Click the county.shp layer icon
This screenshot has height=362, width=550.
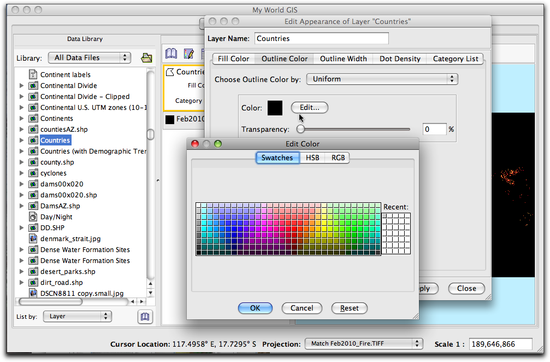[33, 162]
